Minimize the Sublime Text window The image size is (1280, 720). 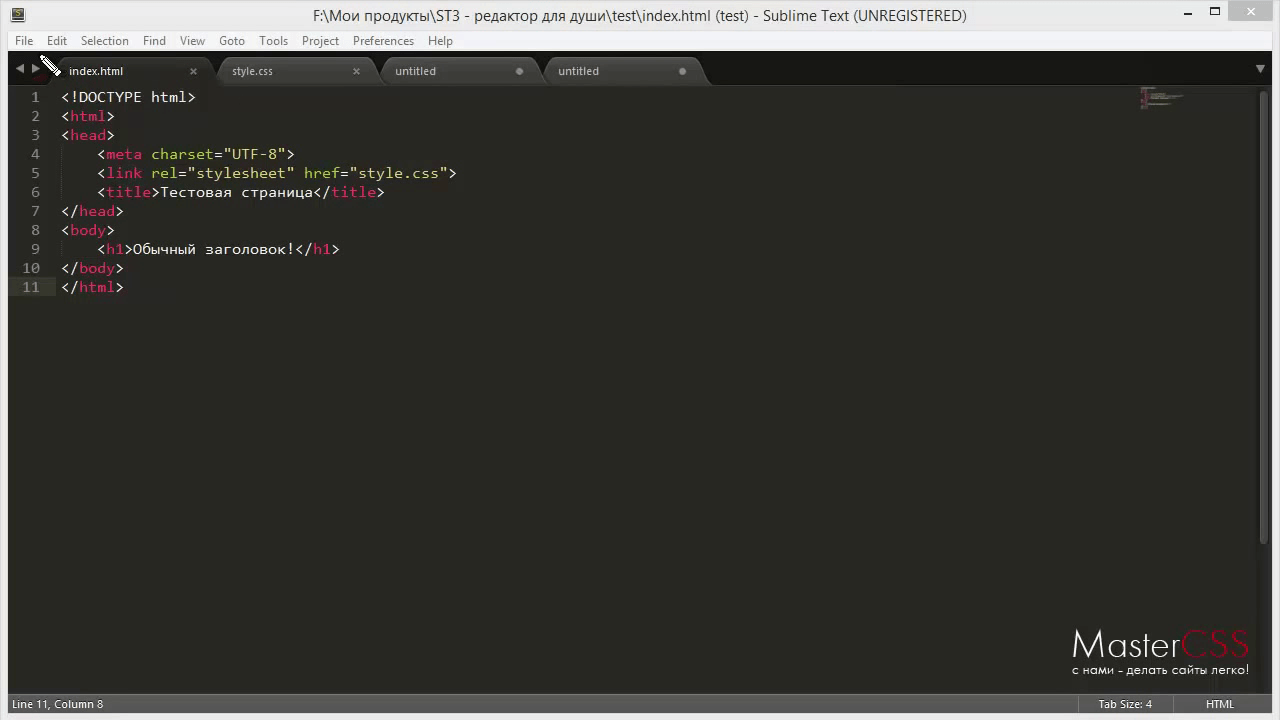pyautogui.click(x=1187, y=12)
